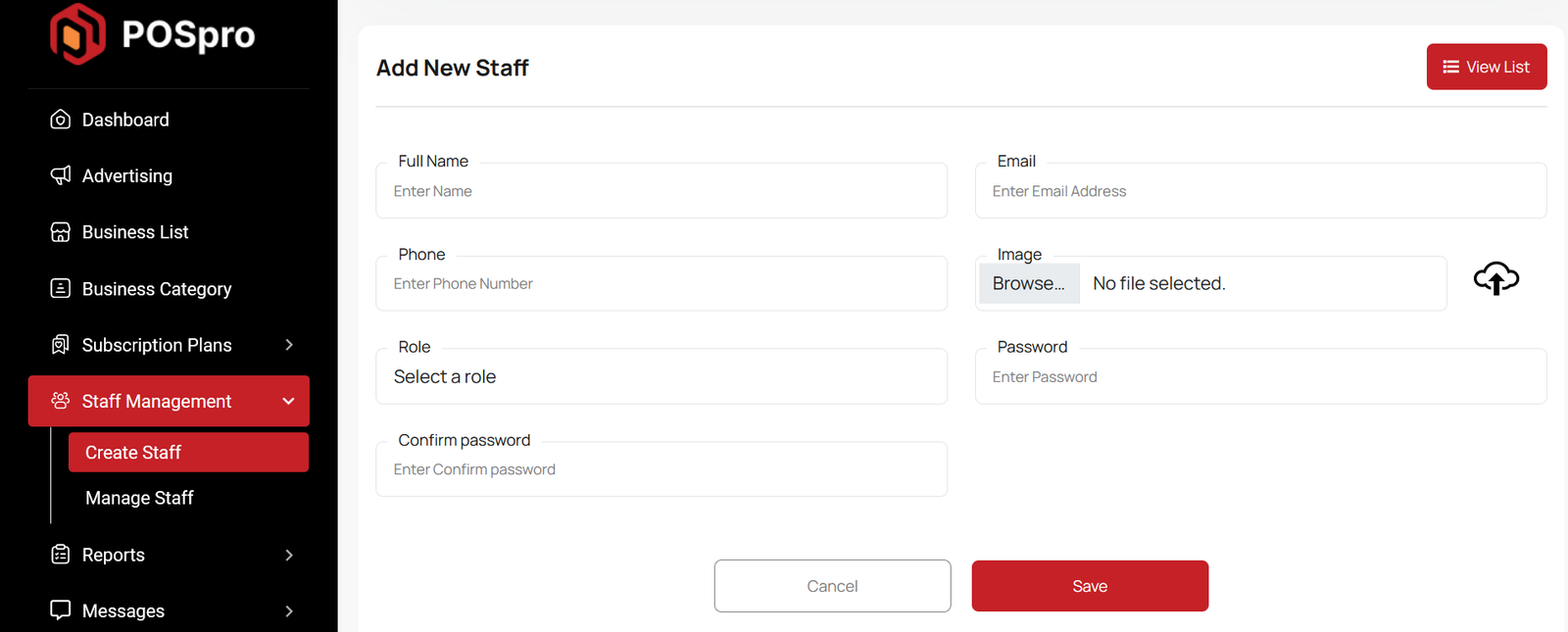Open the View List button
The image size is (1568, 632).
1486,67
